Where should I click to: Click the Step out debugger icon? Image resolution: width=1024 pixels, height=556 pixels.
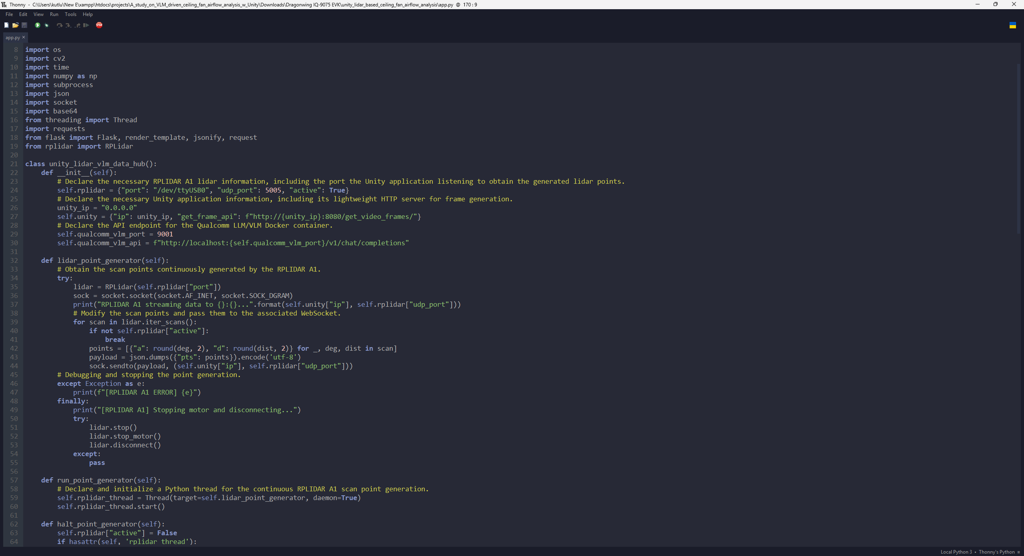[x=77, y=25]
